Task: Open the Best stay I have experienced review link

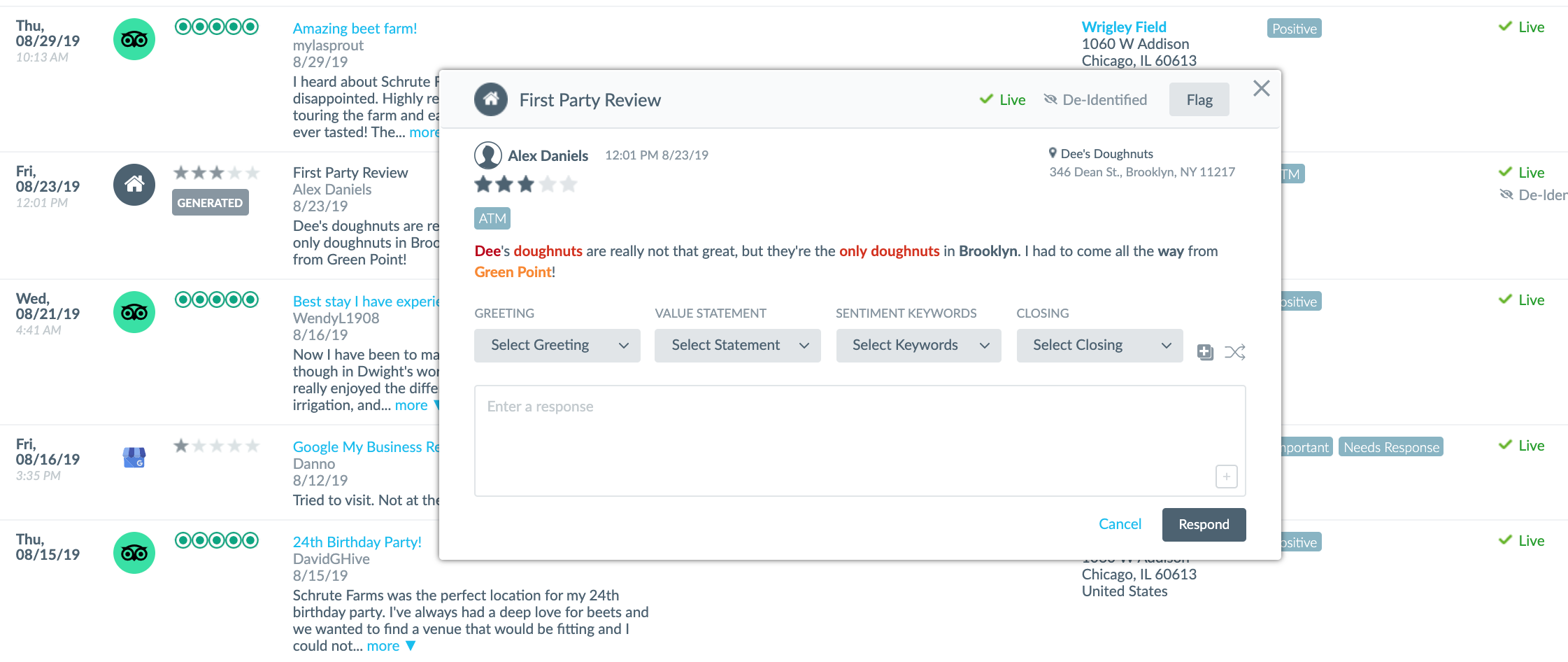Action: coord(366,302)
